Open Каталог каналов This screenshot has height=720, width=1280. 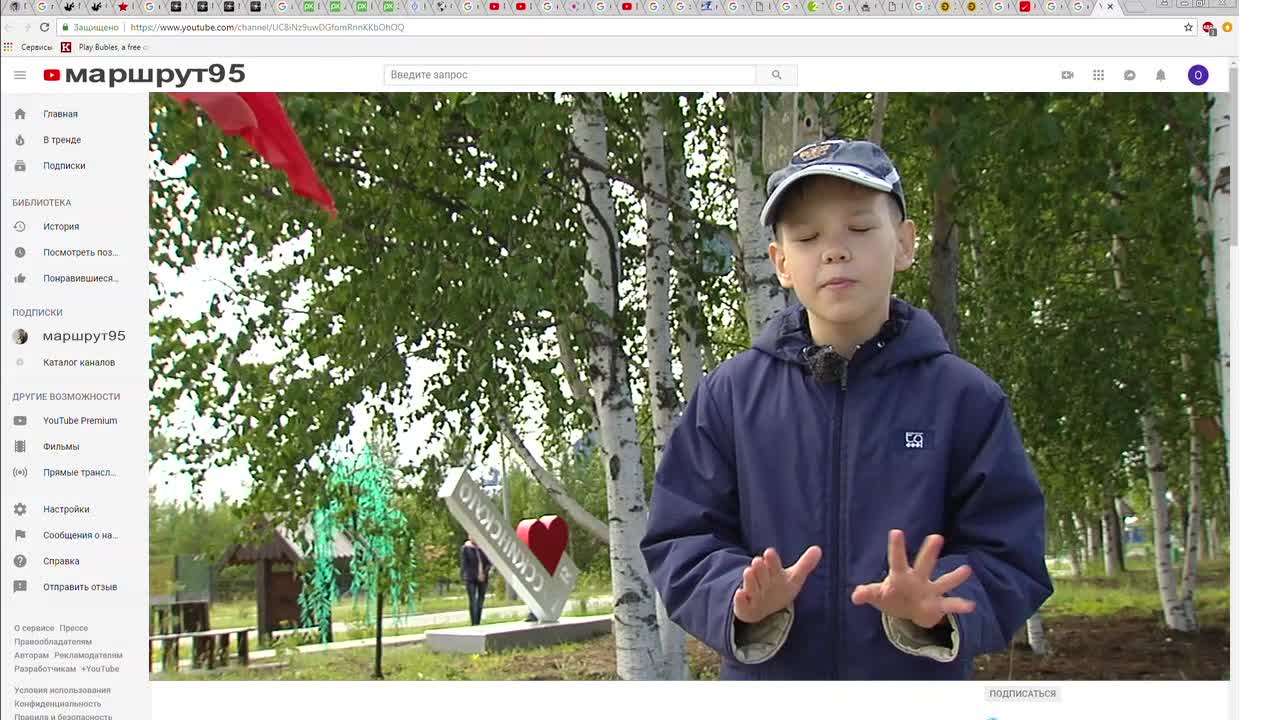click(79, 362)
